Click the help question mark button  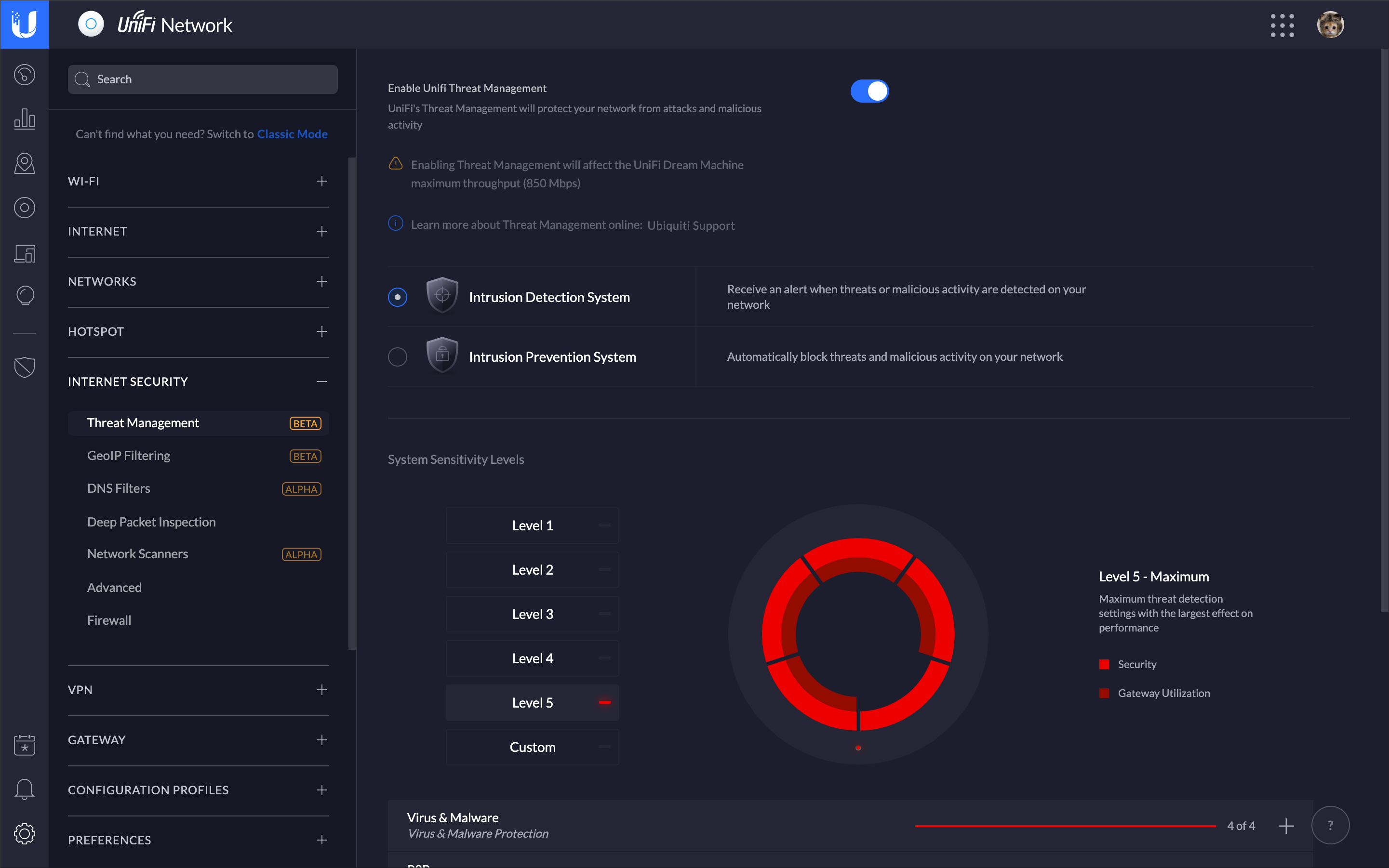pyautogui.click(x=1330, y=825)
